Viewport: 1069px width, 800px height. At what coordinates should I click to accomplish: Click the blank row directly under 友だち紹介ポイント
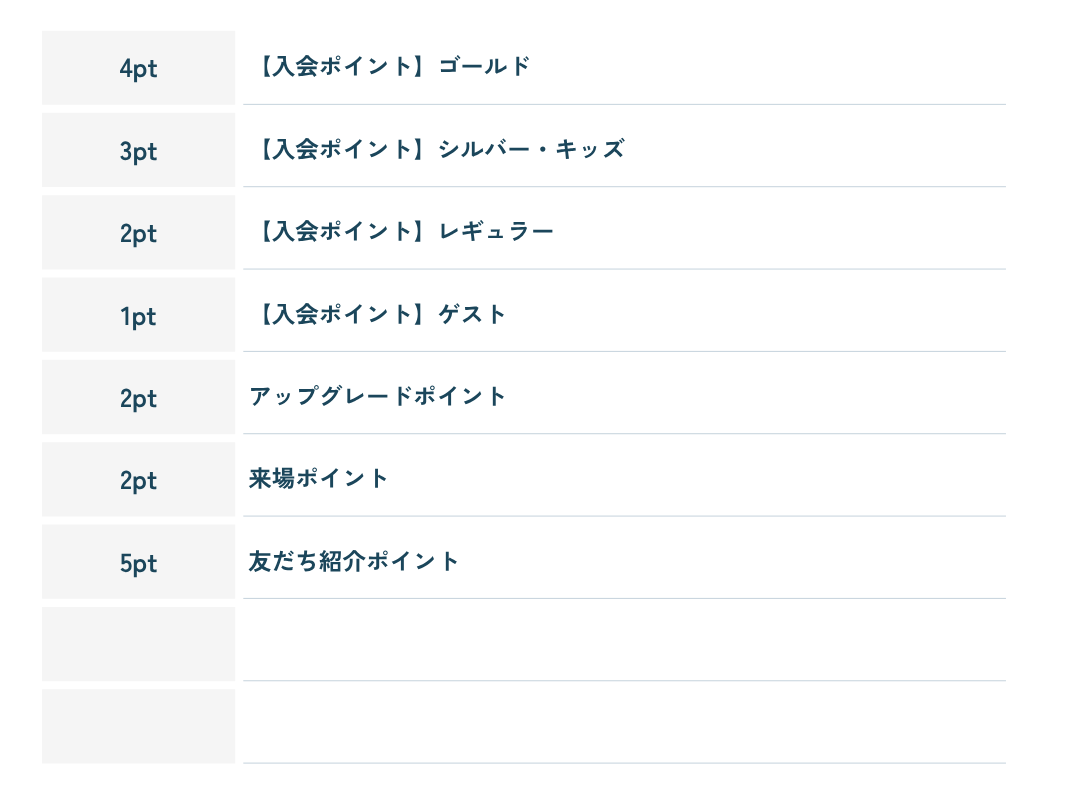pos(624,641)
